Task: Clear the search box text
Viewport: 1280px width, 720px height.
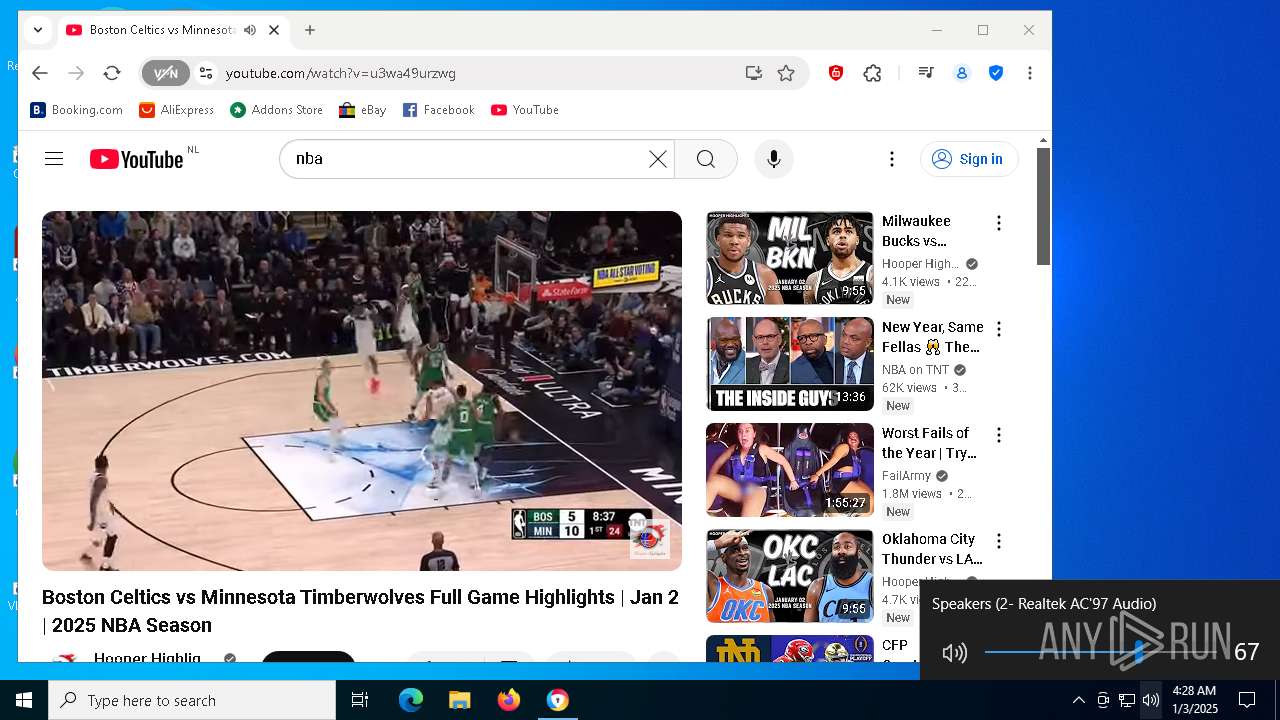Action: (657, 159)
